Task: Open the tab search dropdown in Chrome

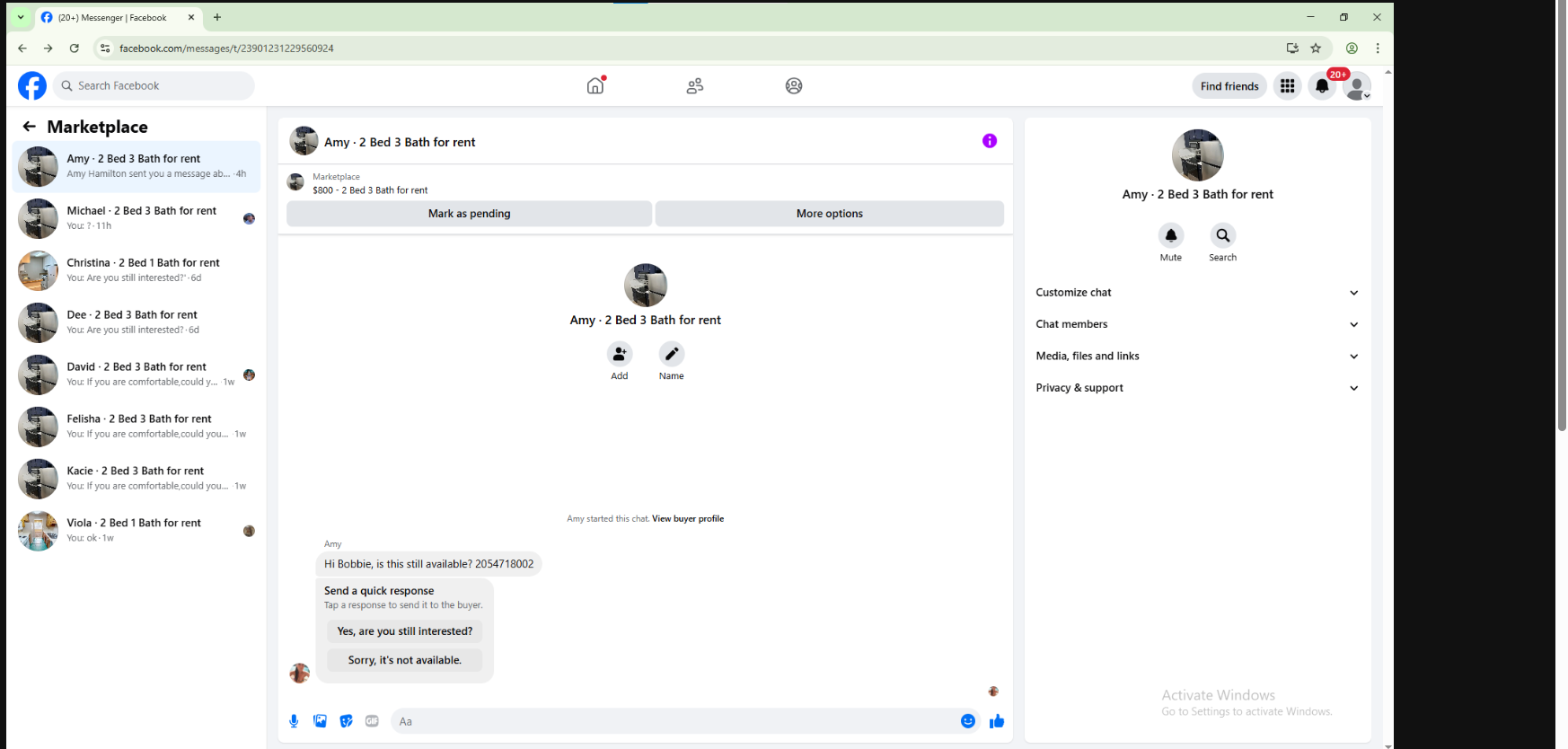Action: point(21,17)
